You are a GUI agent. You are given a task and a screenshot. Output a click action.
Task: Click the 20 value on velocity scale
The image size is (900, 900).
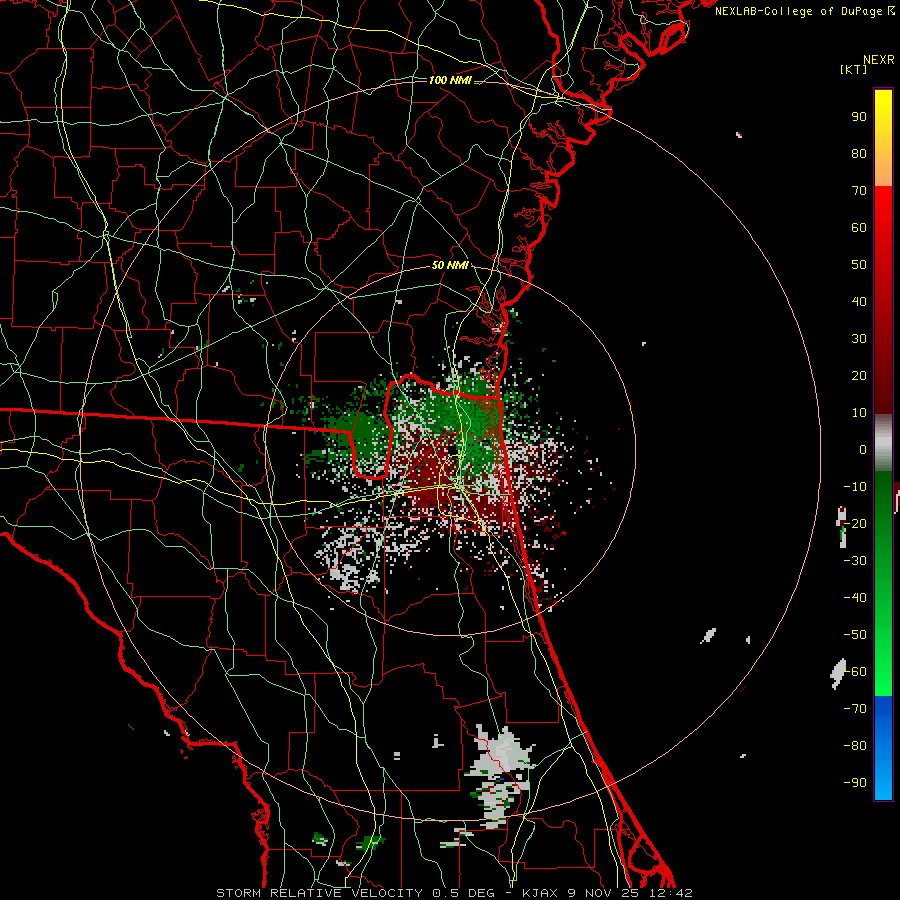(x=859, y=376)
